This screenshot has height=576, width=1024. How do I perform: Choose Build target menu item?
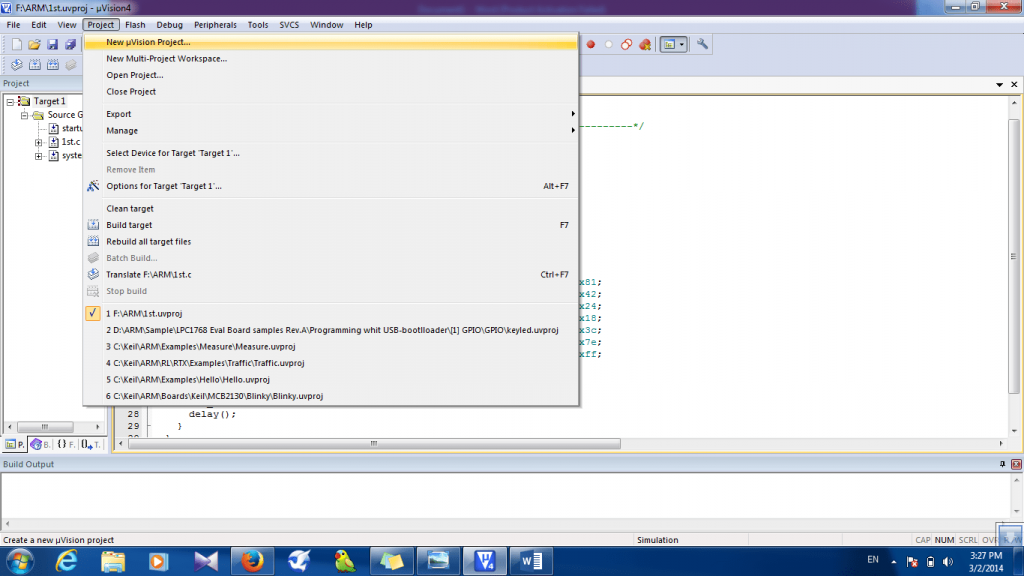330,225
